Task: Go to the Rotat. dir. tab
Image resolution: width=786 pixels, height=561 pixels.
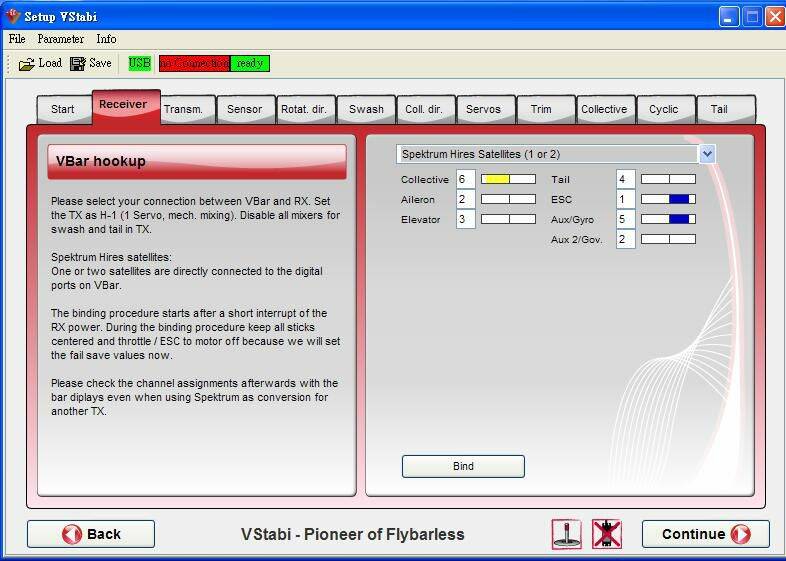Action: (304, 109)
